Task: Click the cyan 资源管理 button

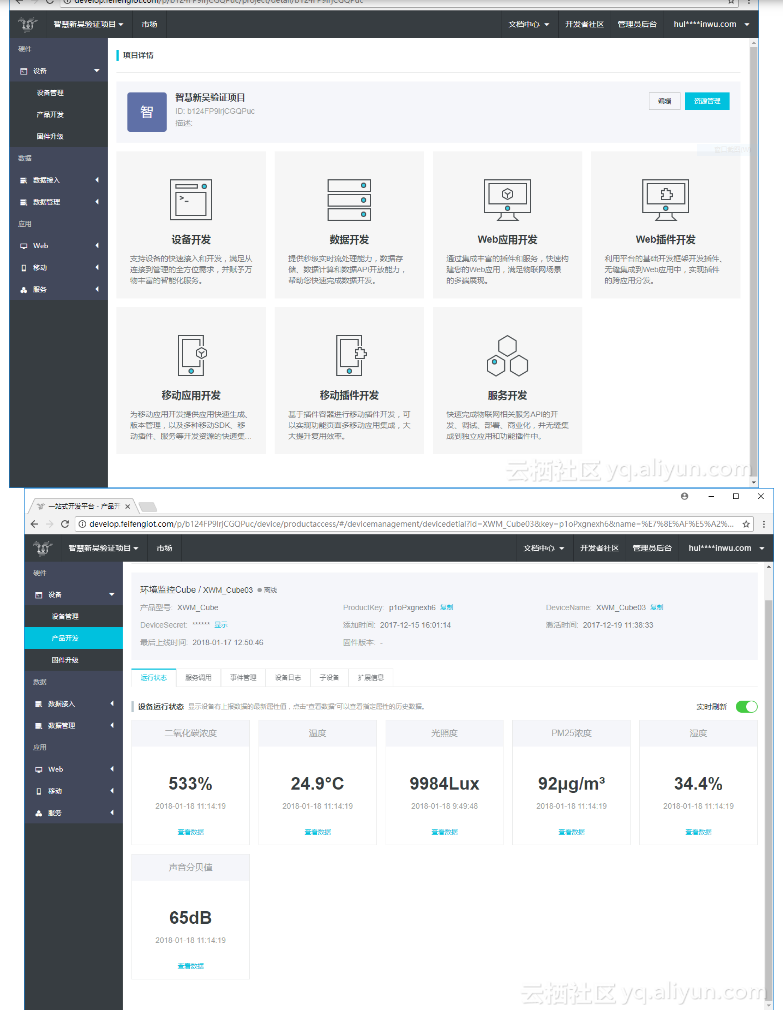Action: (x=707, y=101)
